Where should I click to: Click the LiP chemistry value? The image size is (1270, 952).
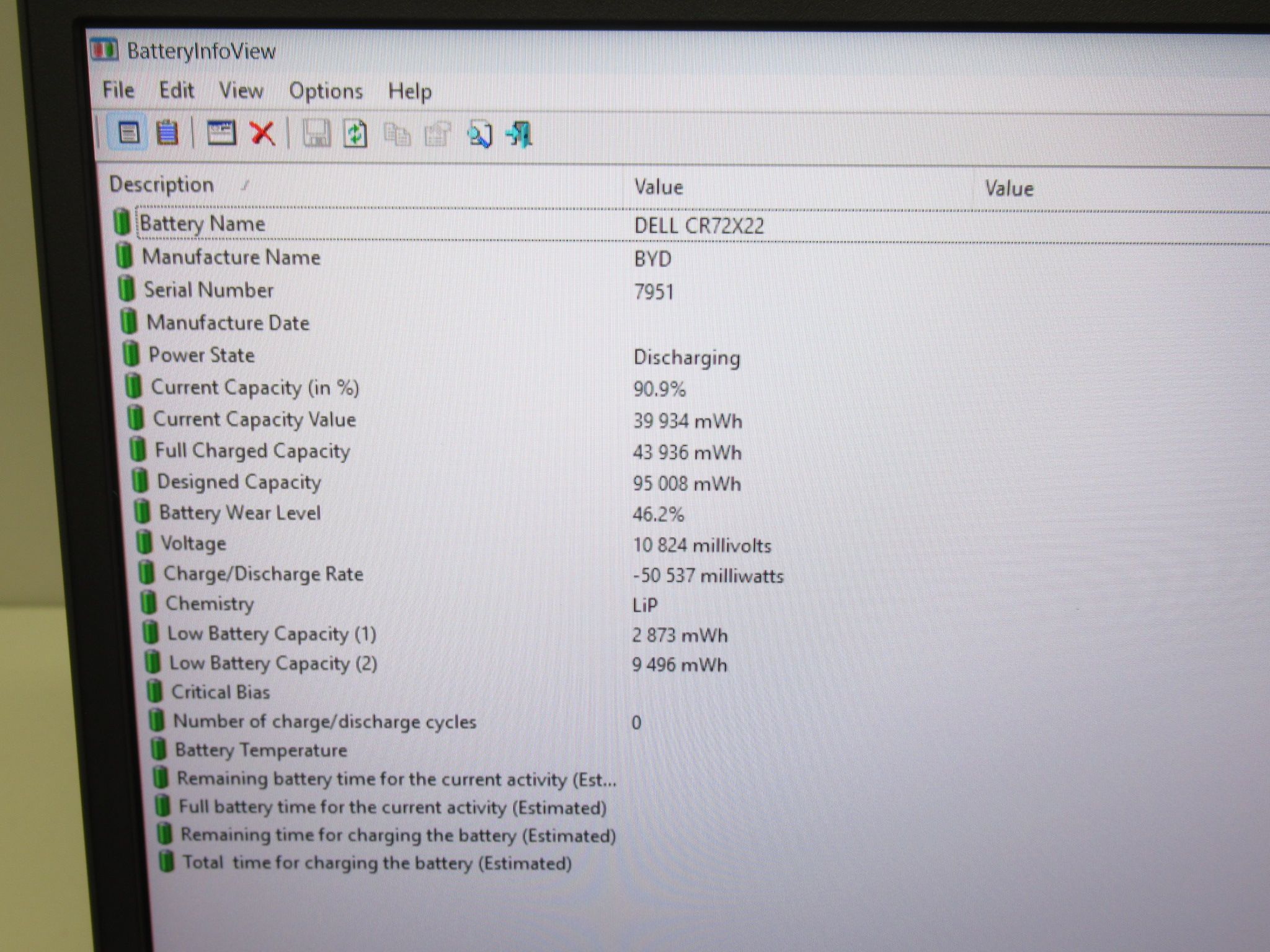click(x=645, y=605)
